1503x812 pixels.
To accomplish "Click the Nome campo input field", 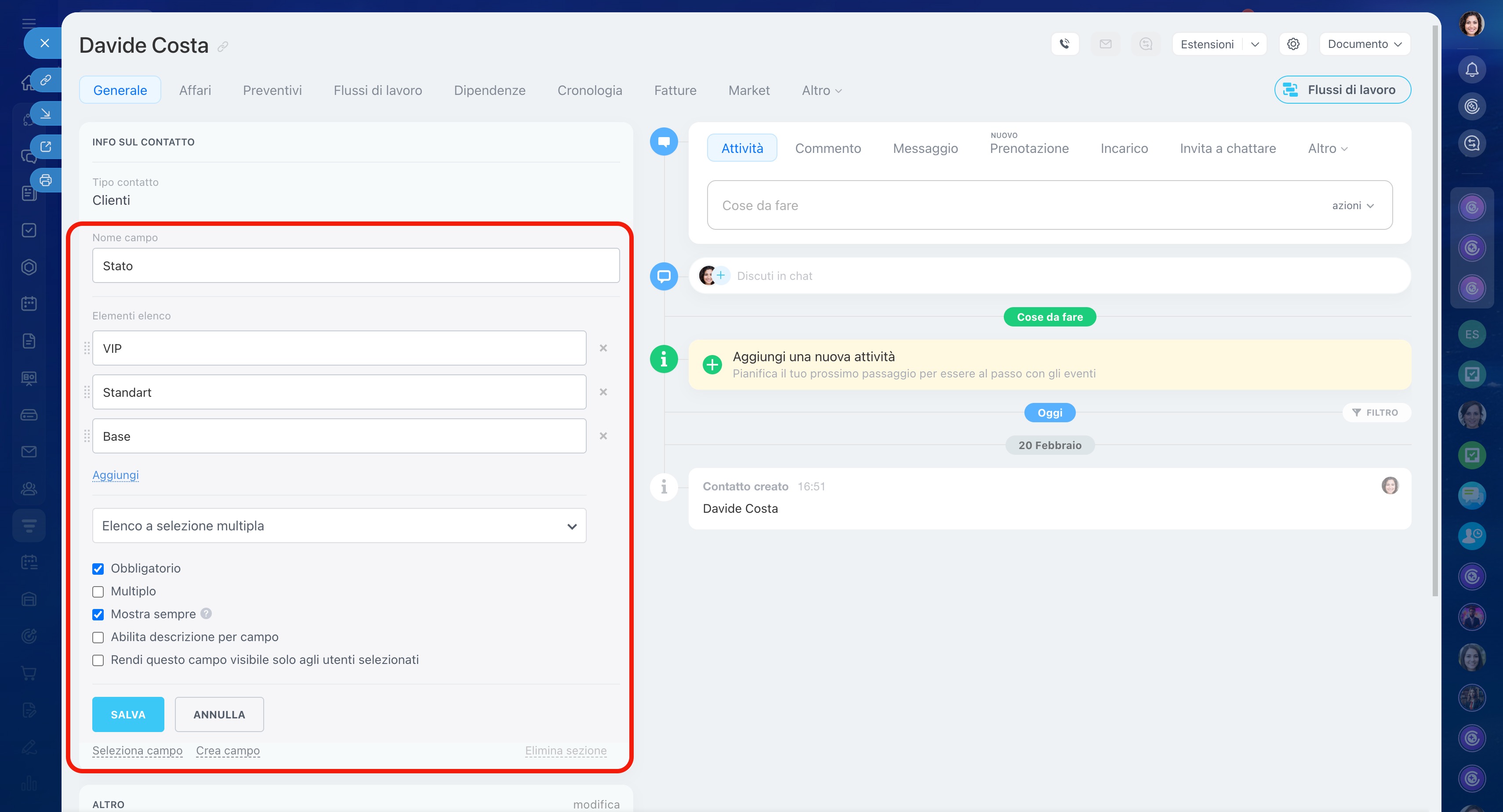I will tap(356, 266).
